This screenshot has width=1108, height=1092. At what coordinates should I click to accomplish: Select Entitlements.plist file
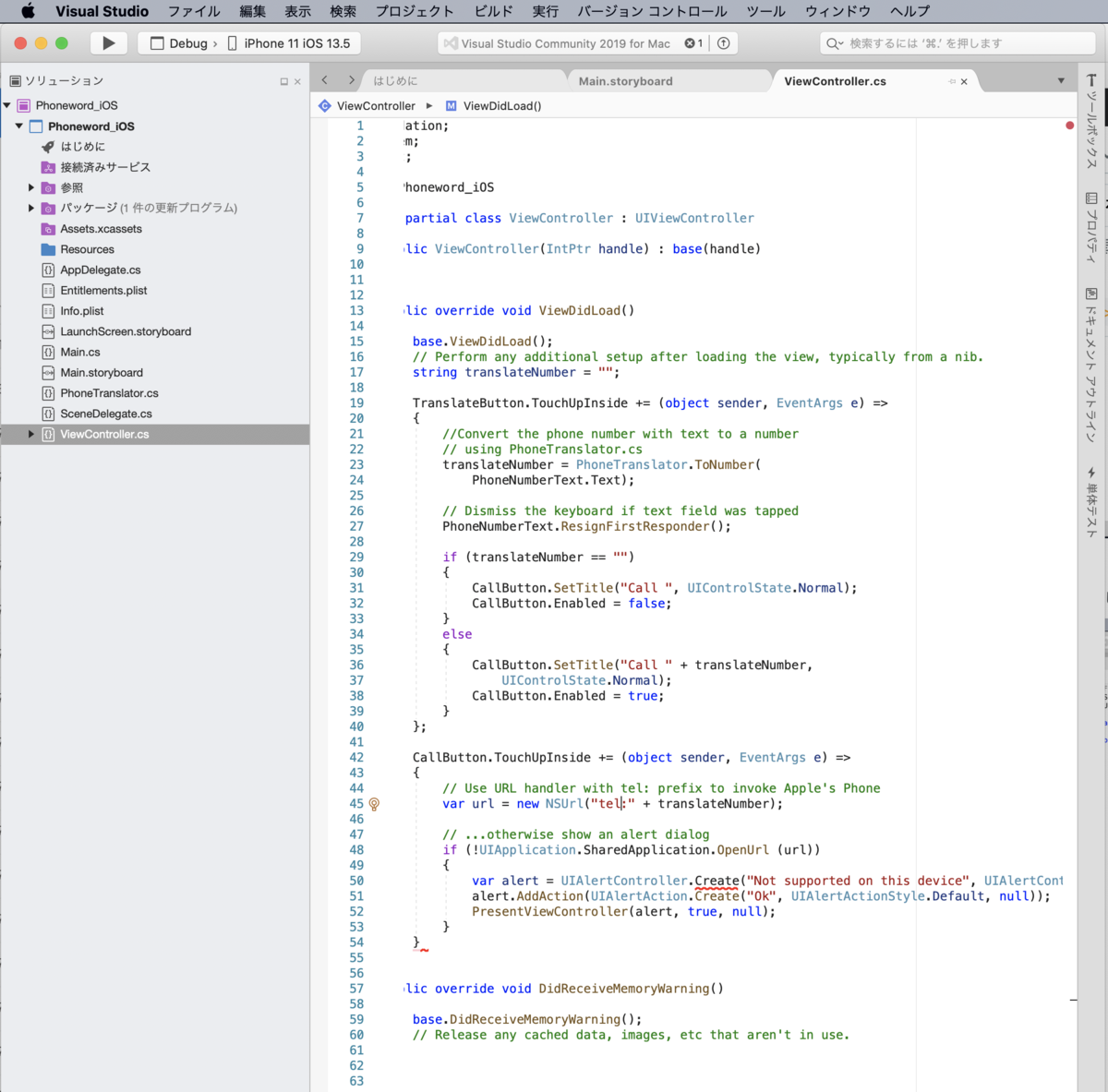pyautogui.click(x=103, y=291)
